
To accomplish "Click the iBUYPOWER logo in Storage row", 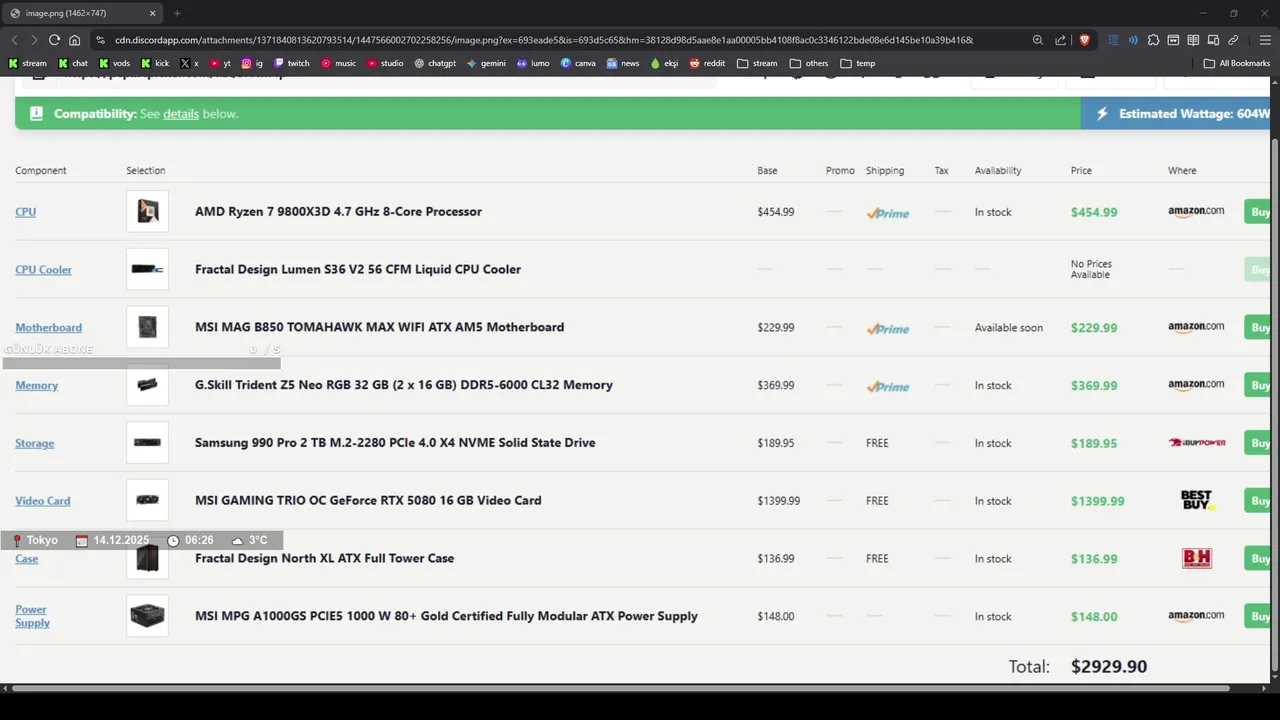I will [x=1197, y=443].
